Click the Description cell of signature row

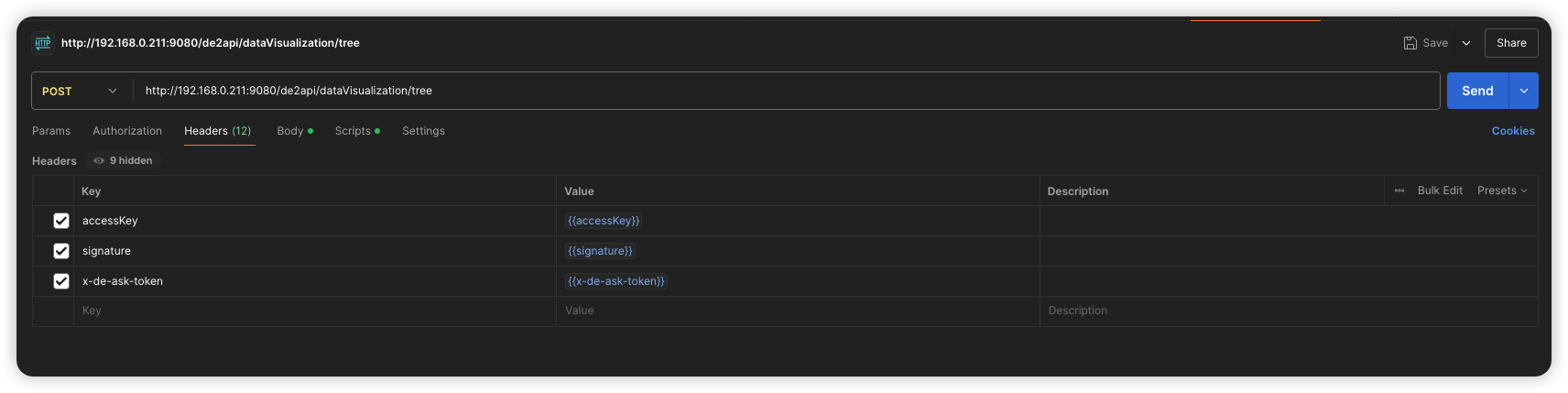pos(1289,251)
